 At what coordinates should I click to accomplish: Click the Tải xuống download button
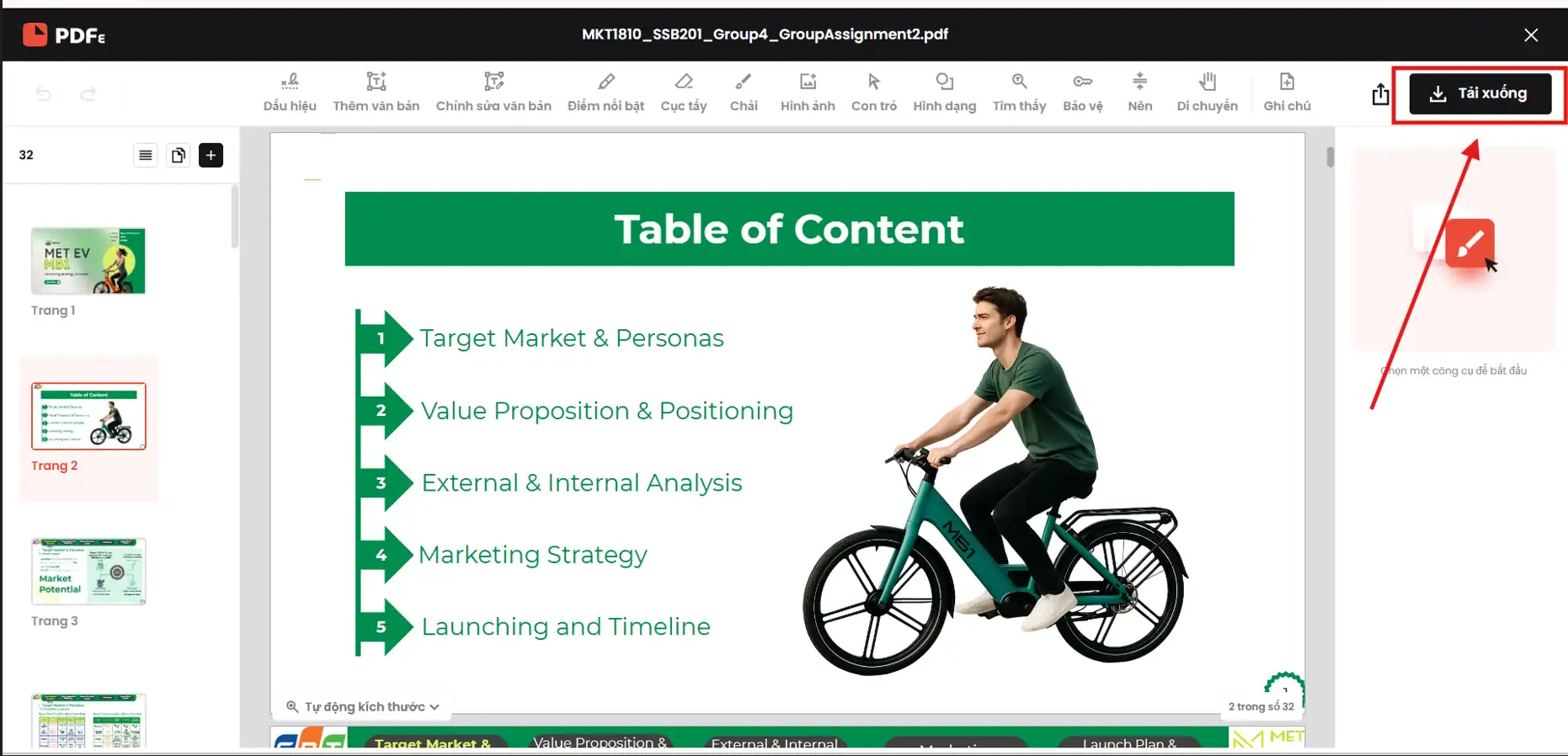point(1480,93)
